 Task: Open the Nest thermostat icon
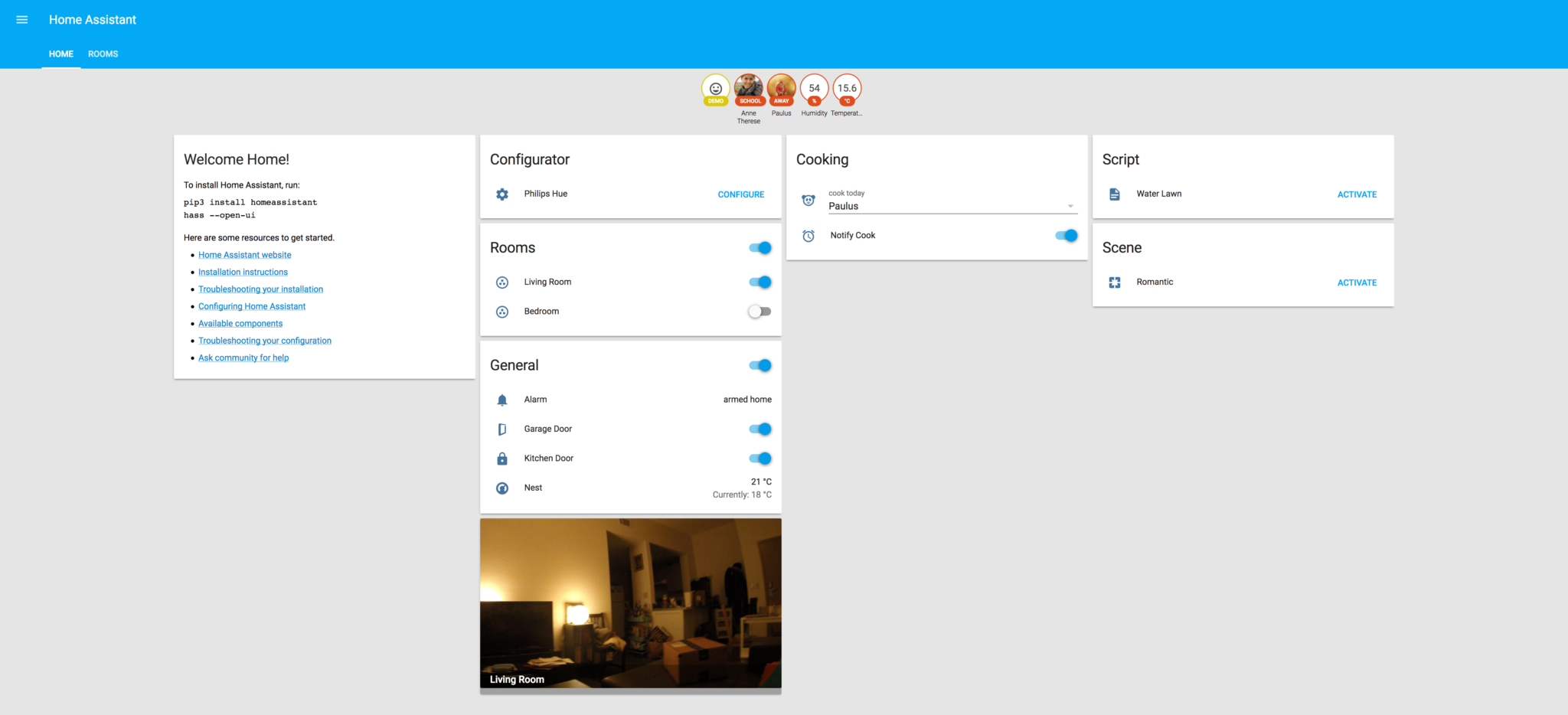502,488
